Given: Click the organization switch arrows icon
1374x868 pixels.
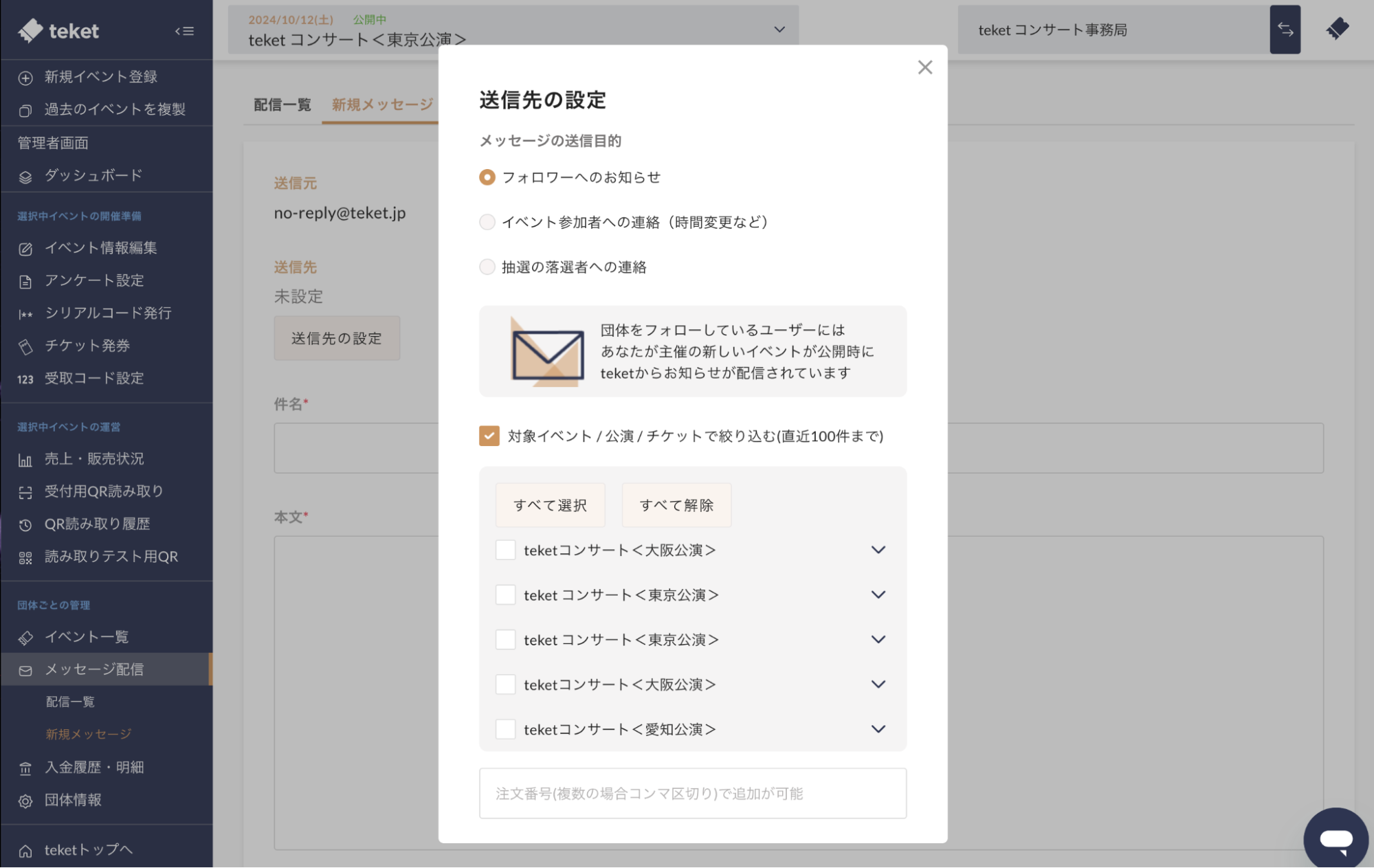Looking at the screenshot, I should pos(1285,30).
